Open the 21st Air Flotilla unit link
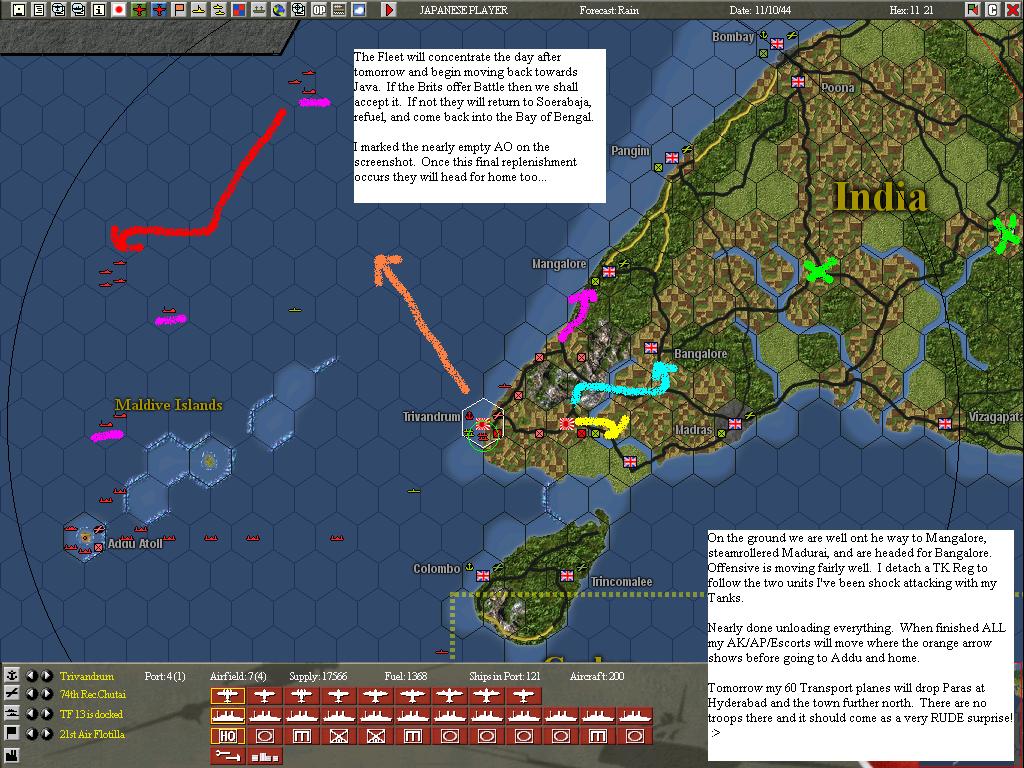This screenshot has width=1024, height=768. (92, 733)
